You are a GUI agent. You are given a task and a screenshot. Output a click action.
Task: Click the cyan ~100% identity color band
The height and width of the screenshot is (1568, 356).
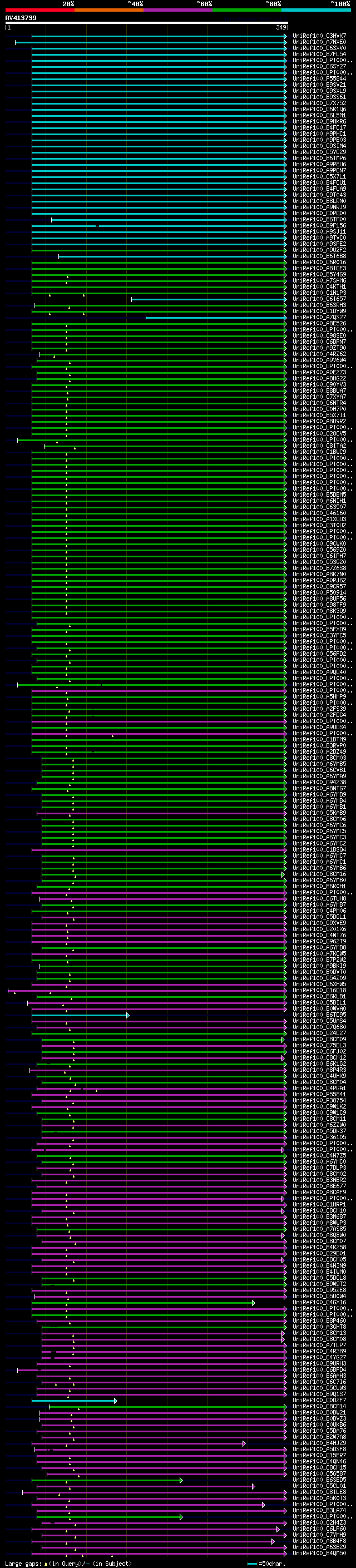click(317, 10)
